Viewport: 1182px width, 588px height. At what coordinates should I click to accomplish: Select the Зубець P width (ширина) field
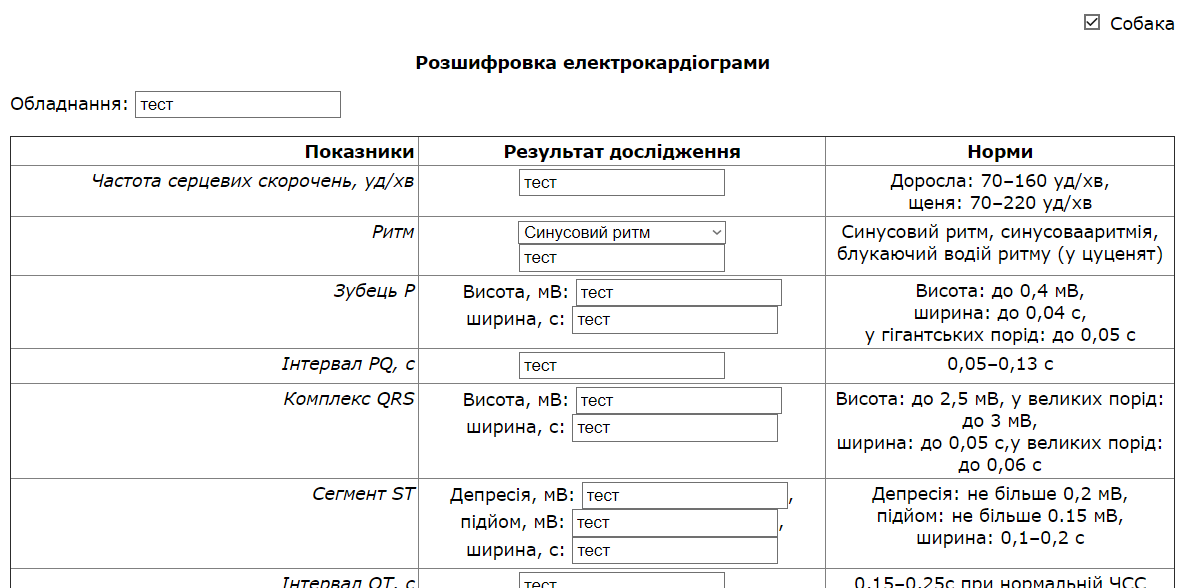(674, 320)
